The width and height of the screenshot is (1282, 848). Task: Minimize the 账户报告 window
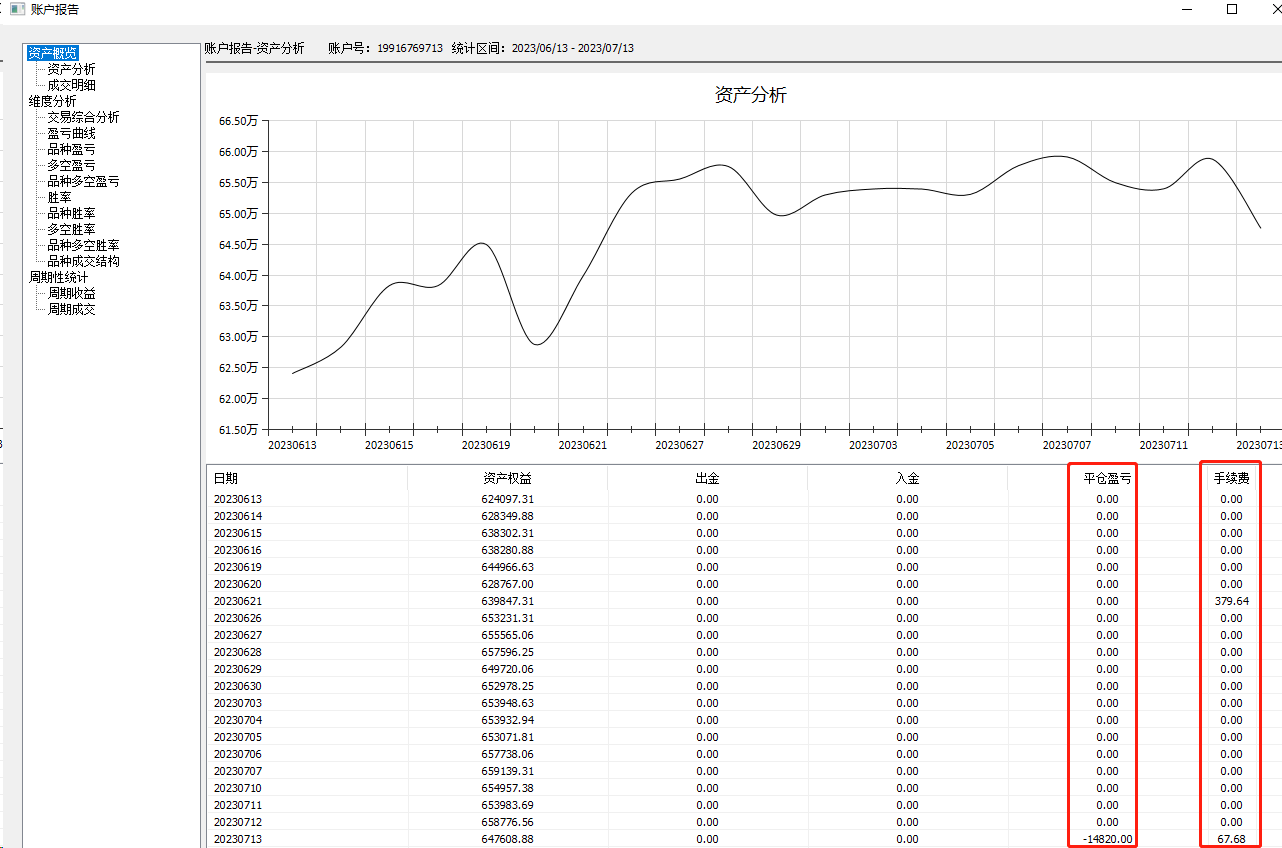[1187, 9]
